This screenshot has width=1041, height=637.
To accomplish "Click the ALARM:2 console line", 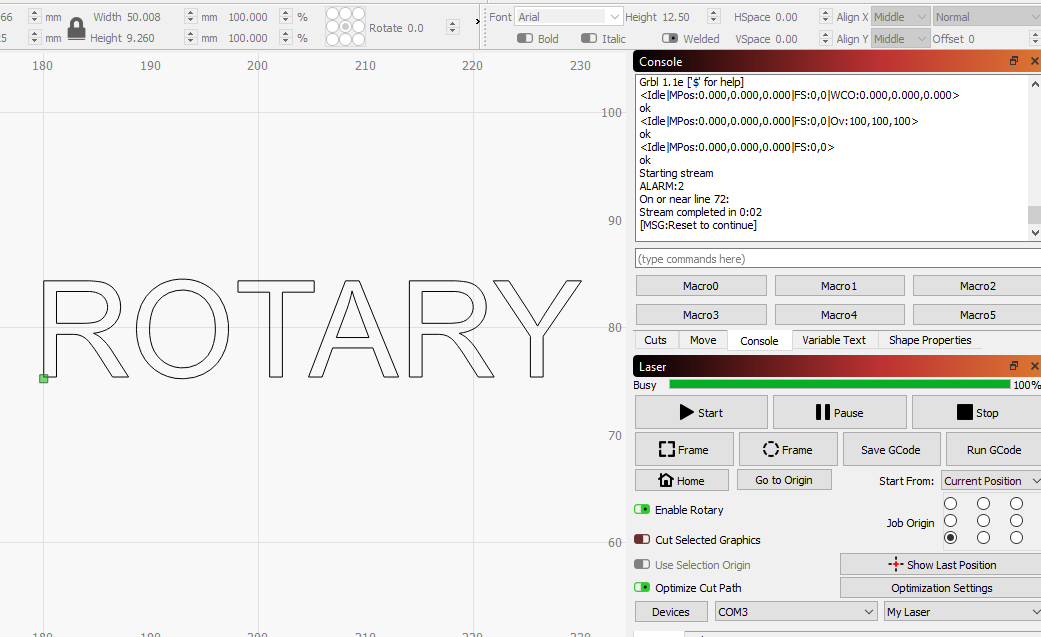I will click(x=661, y=186).
